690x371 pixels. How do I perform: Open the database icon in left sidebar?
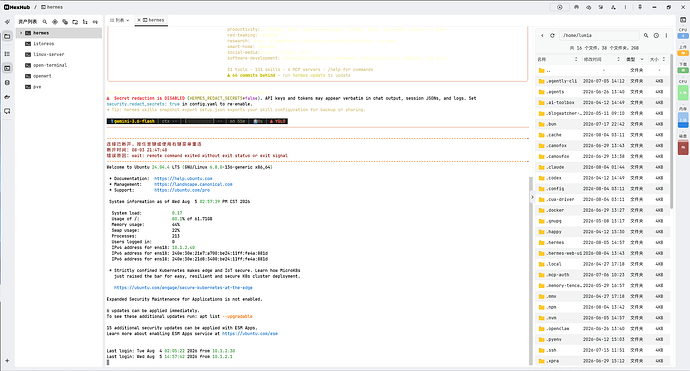[x=7, y=83]
